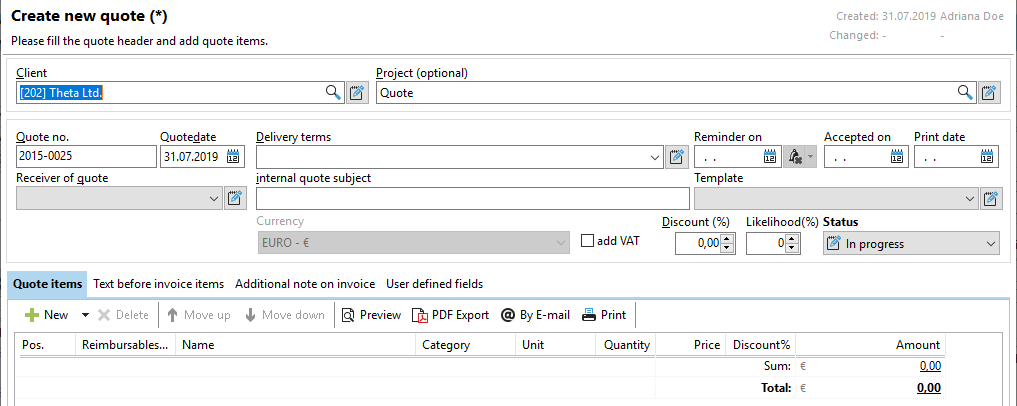Click the edit icon beside Client field

click(358, 93)
